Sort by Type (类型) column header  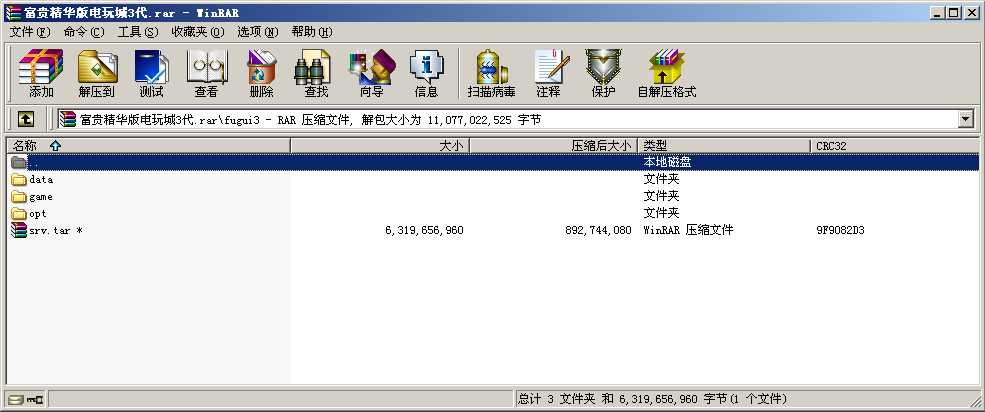[x=724, y=146]
